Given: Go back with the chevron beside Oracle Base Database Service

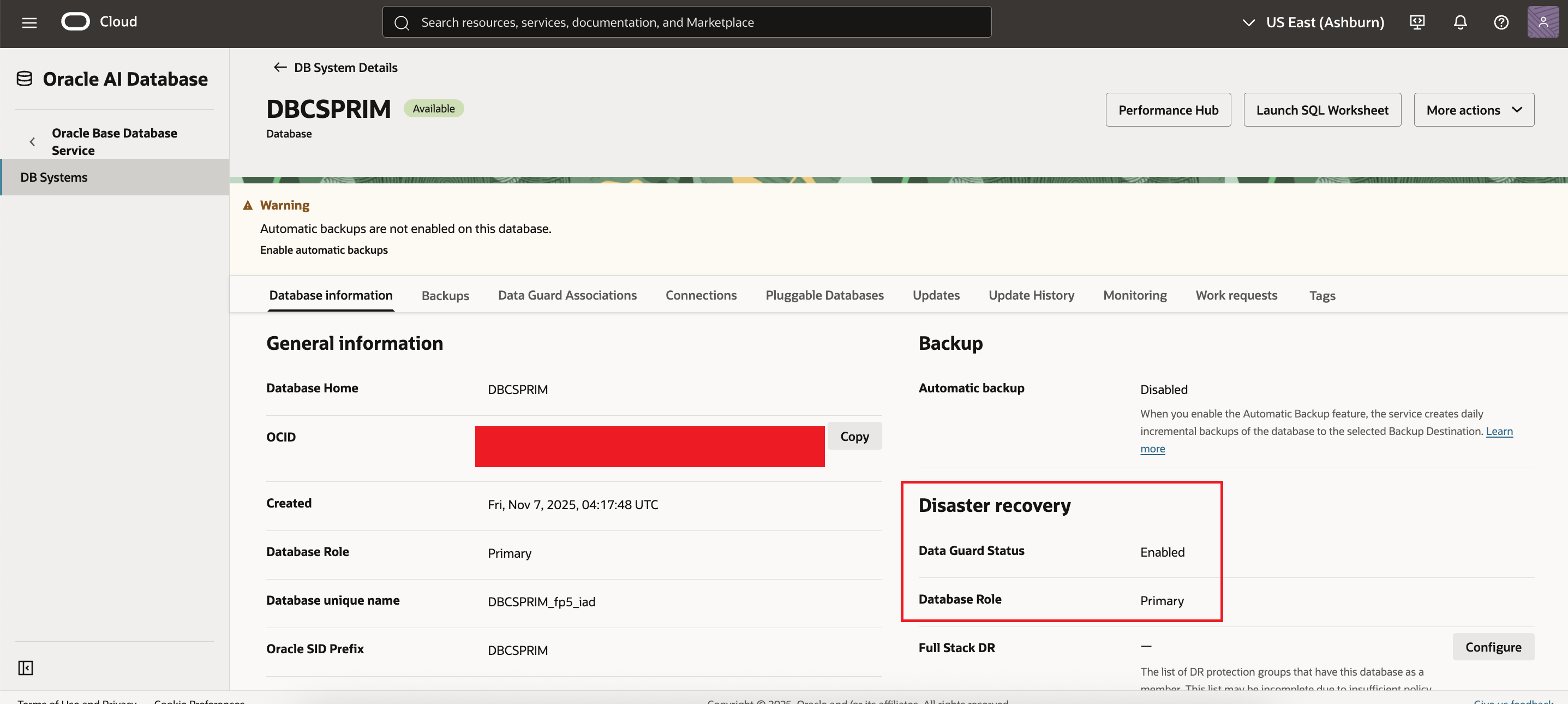Looking at the screenshot, I should 32,142.
